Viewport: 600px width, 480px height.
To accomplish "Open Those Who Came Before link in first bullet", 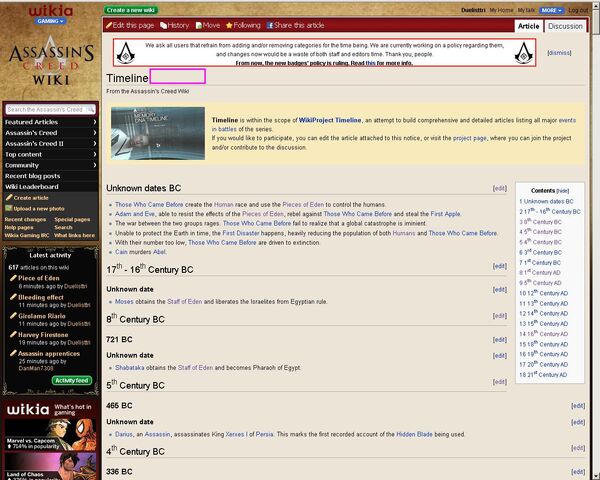I will (149, 205).
